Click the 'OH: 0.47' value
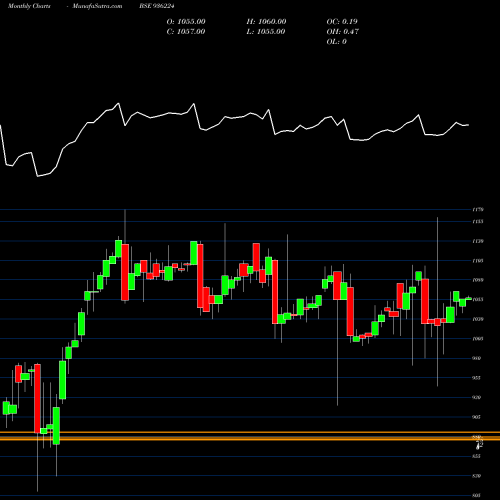 pos(343,32)
